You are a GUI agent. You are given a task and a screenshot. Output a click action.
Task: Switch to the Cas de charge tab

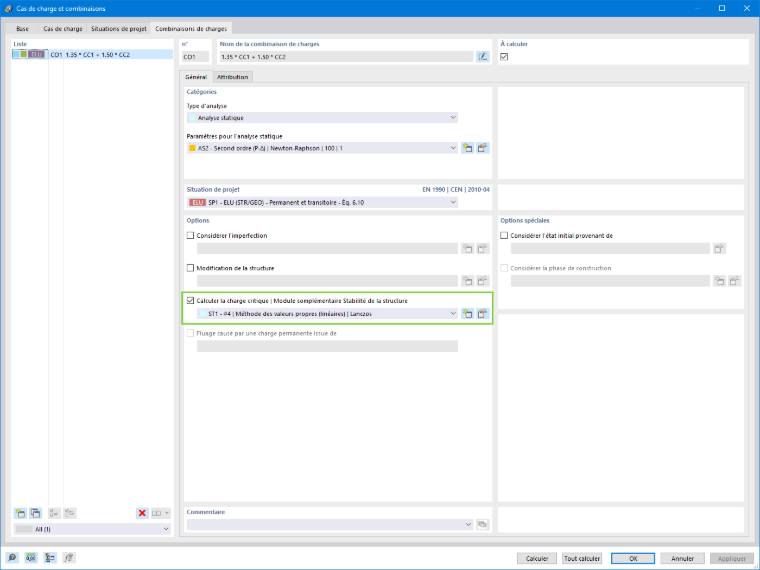[63, 29]
